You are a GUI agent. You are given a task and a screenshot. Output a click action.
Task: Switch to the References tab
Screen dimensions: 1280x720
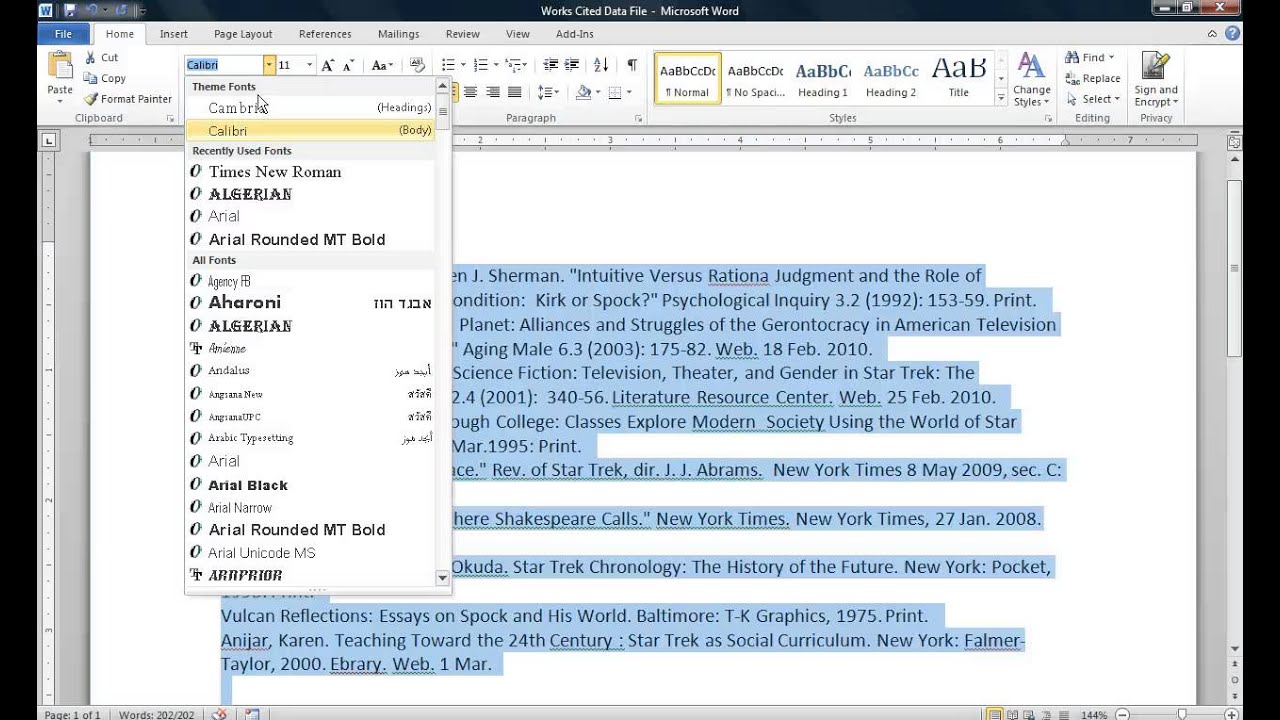click(325, 34)
